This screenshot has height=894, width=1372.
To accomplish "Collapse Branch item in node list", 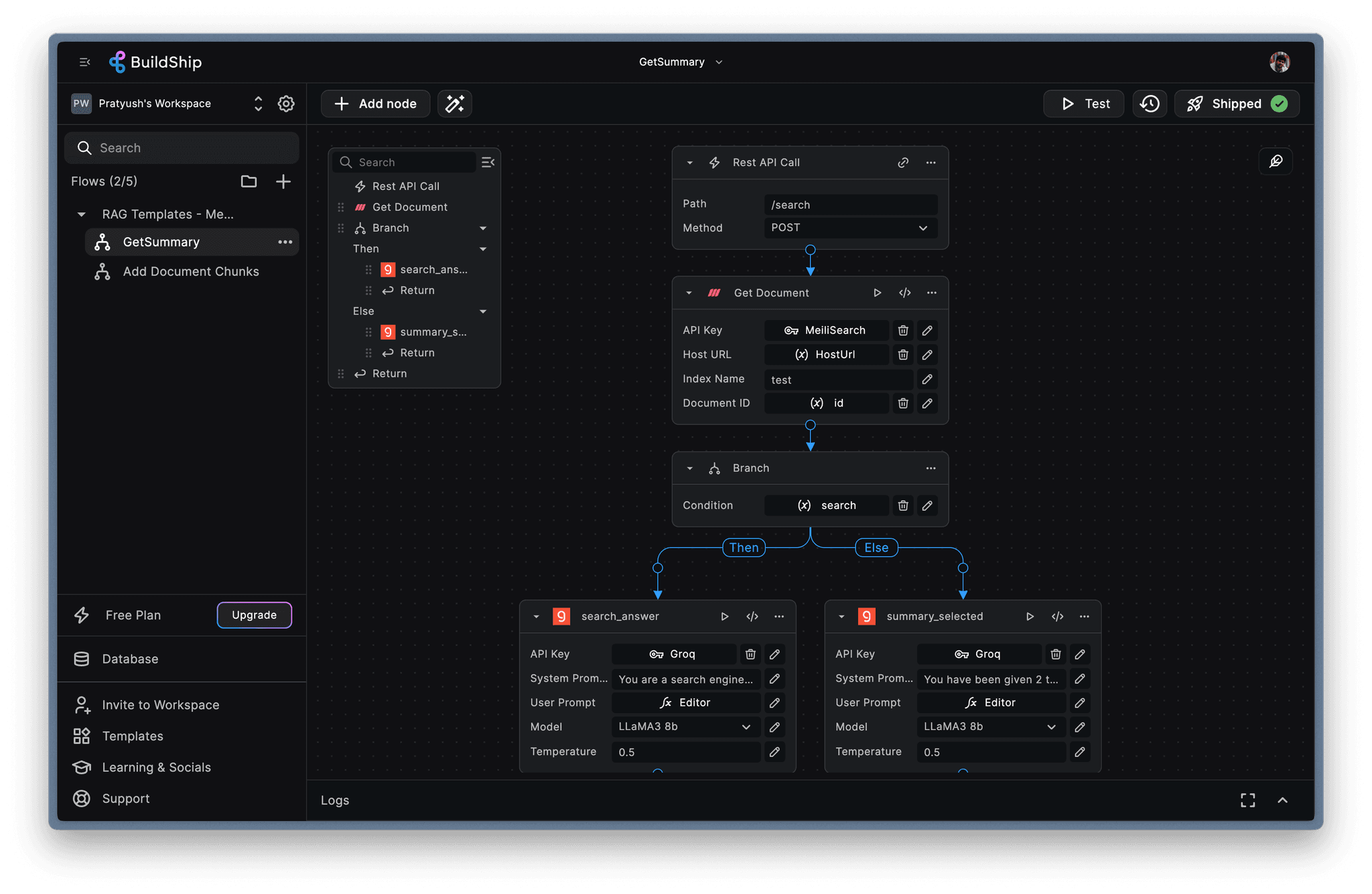I will (x=482, y=228).
